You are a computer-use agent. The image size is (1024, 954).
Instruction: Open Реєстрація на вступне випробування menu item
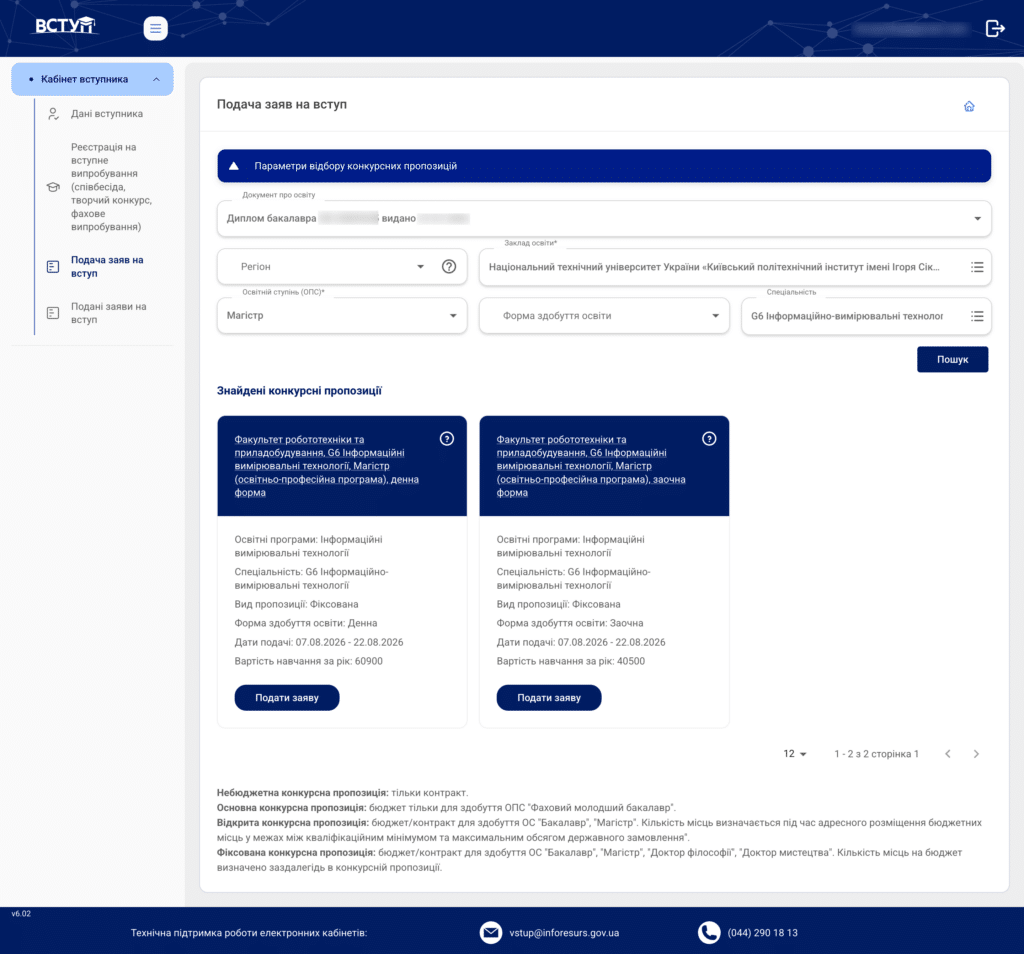(x=111, y=187)
